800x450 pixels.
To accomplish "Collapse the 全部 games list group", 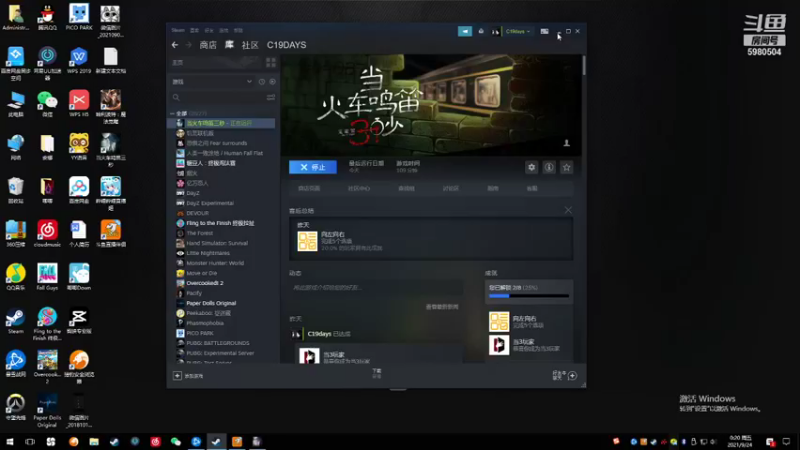I will tap(172, 113).
